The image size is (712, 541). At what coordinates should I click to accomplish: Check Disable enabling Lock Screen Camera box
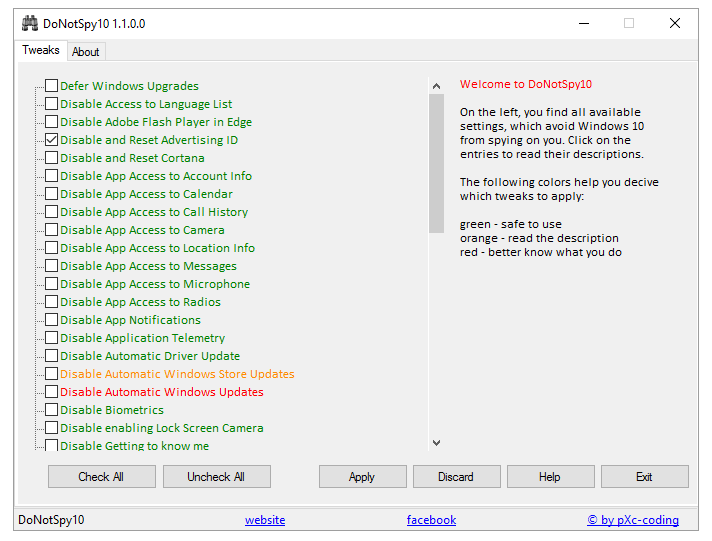(x=52, y=427)
